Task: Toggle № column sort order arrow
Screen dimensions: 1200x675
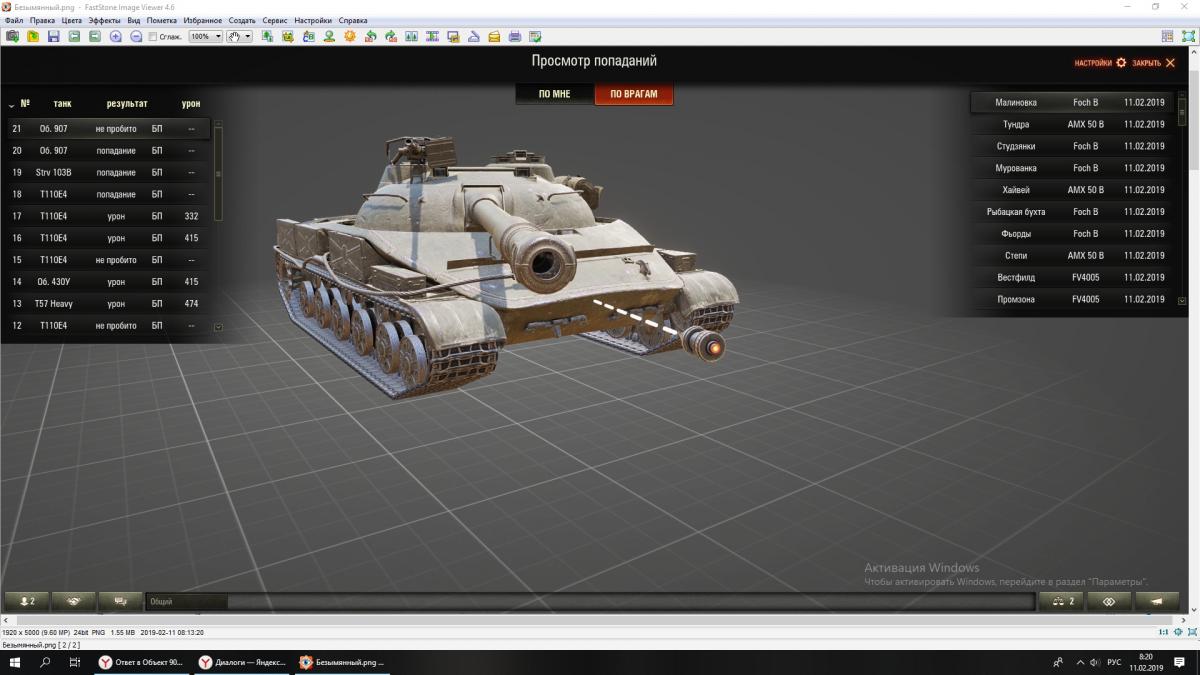Action: click(11, 104)
